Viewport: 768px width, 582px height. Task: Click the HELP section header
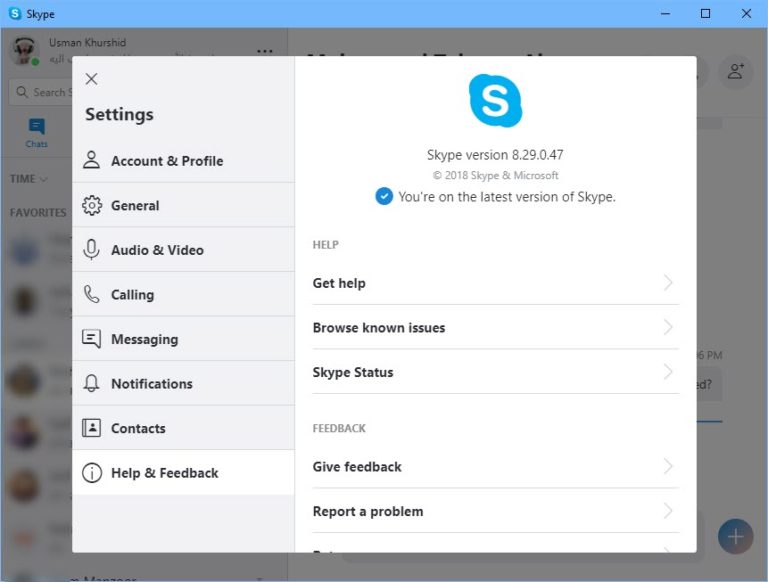[325, 244]
